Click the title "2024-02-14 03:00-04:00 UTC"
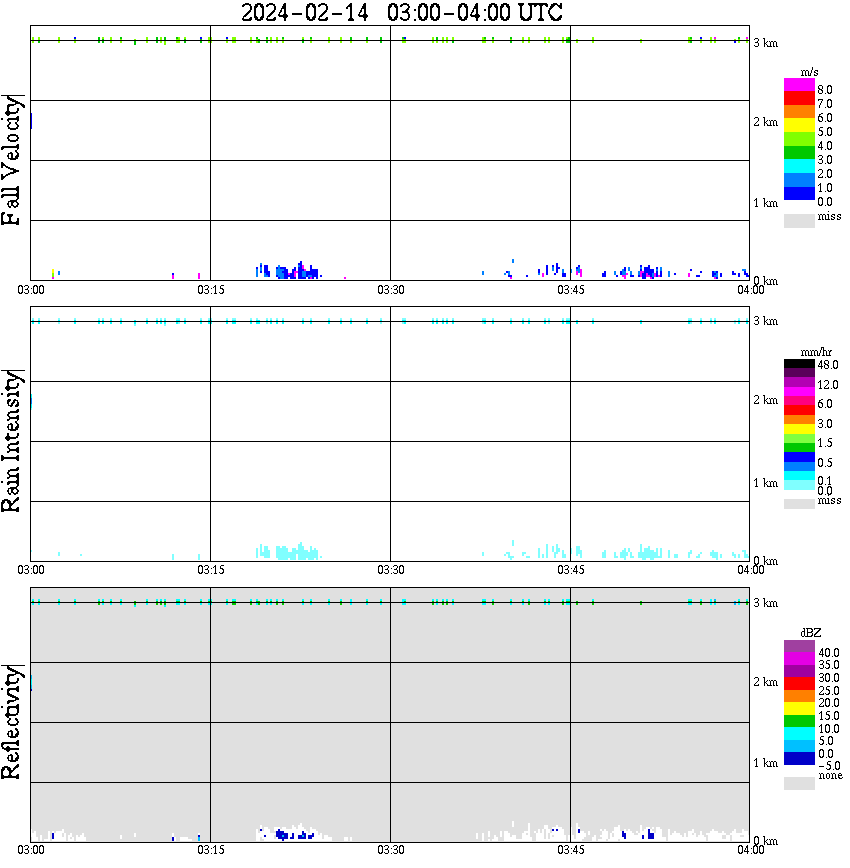 401,12
